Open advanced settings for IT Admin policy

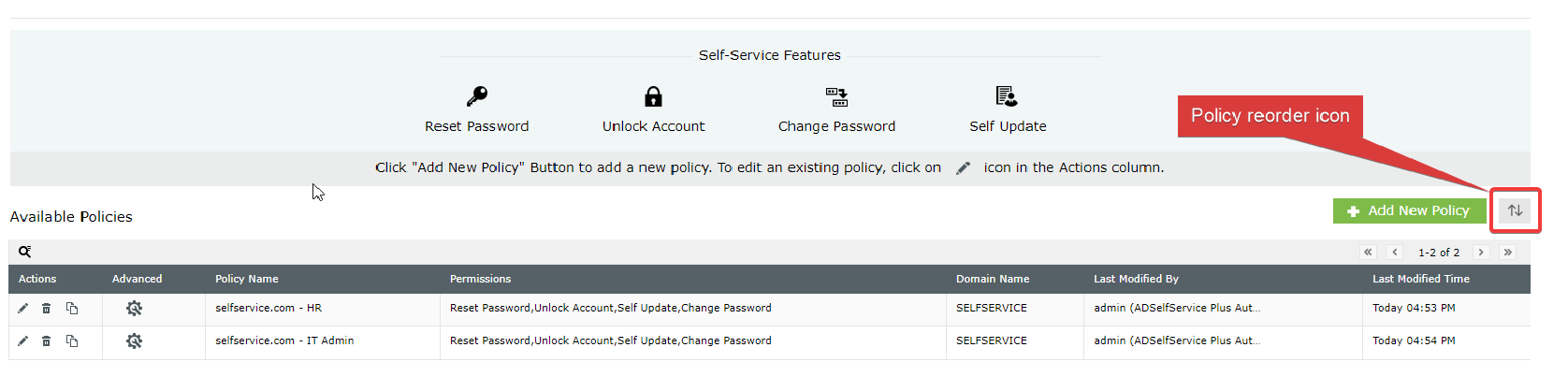pos(134,340)
